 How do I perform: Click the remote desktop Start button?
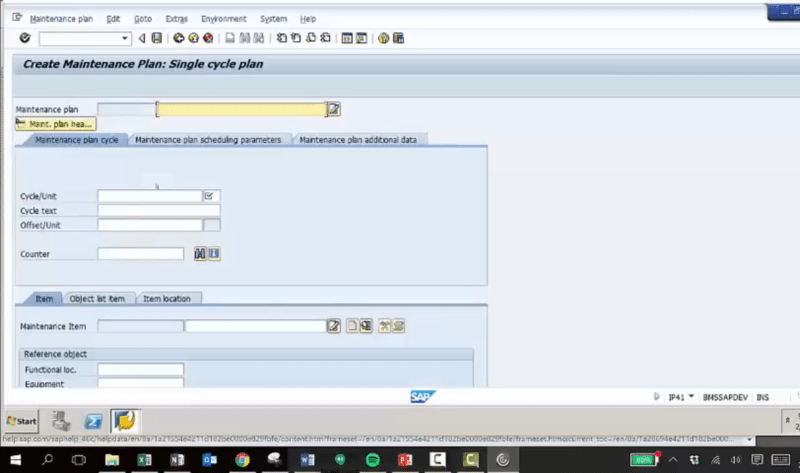[21, 421]
